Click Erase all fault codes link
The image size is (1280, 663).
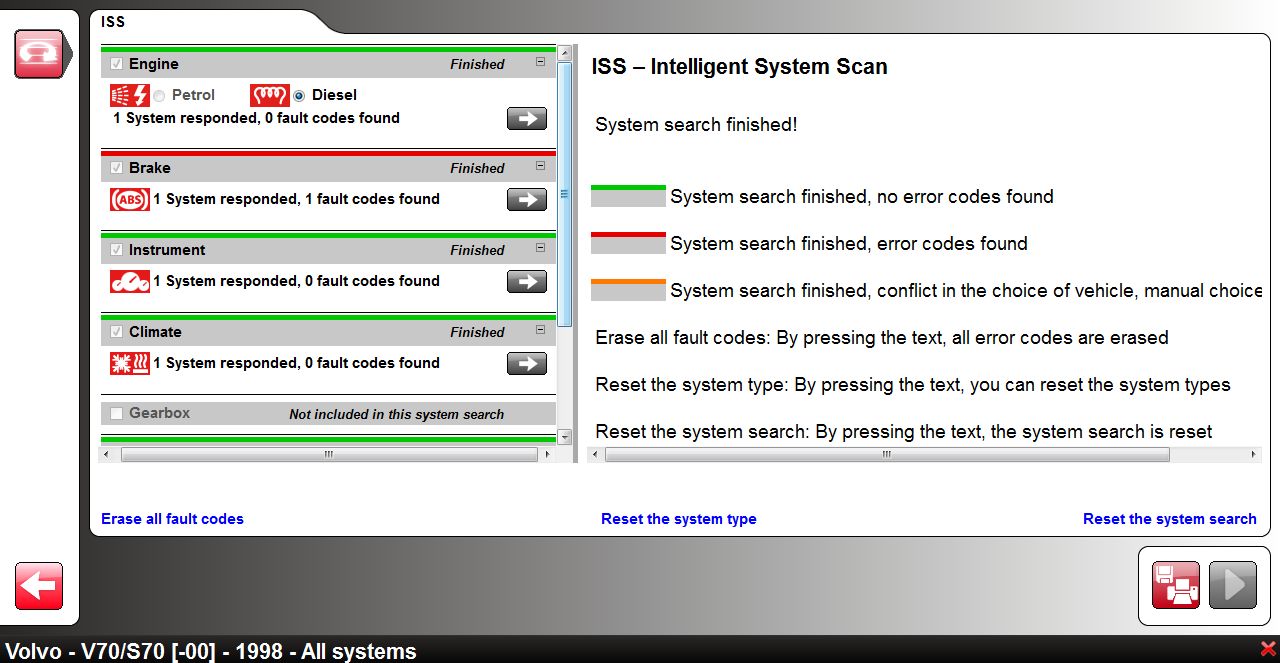(x=172, y=519)
